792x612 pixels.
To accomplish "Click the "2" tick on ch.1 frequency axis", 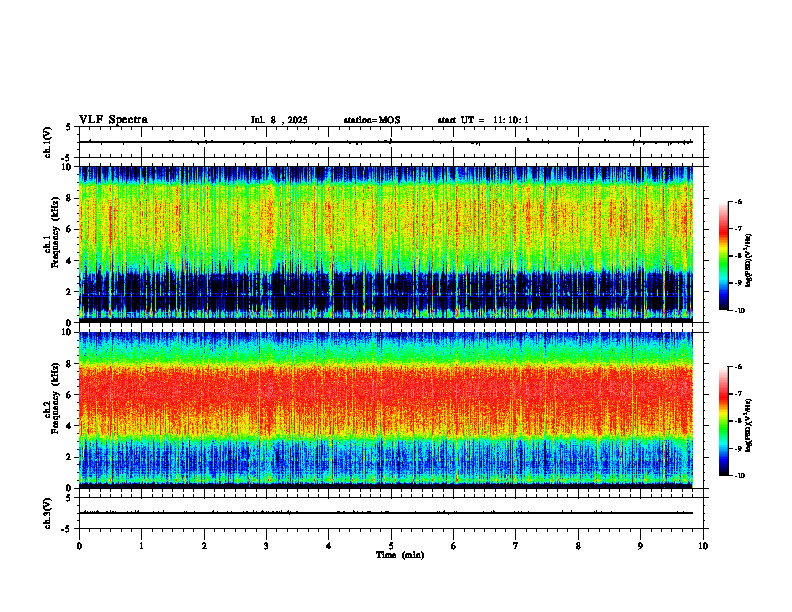I will [x=69, y=292].
